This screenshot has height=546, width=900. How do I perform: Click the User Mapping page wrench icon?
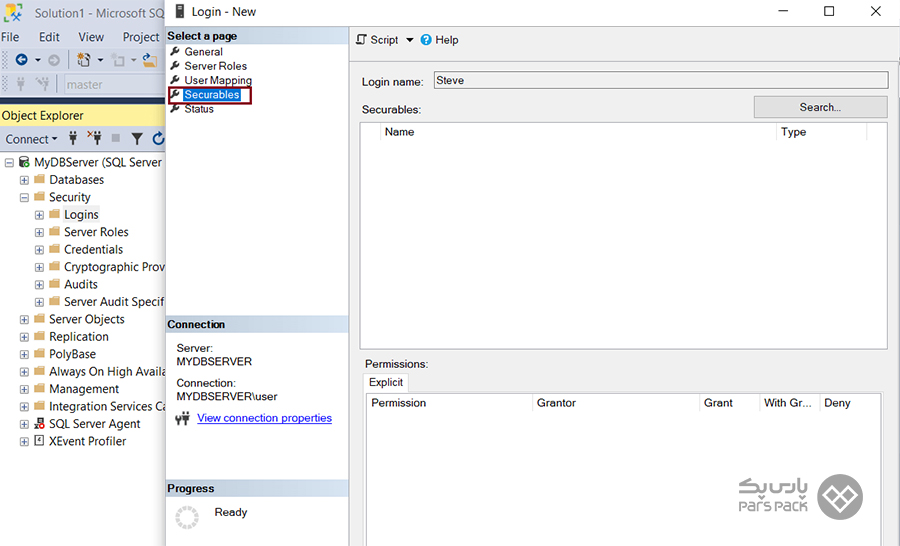click(x=175, y=80)
